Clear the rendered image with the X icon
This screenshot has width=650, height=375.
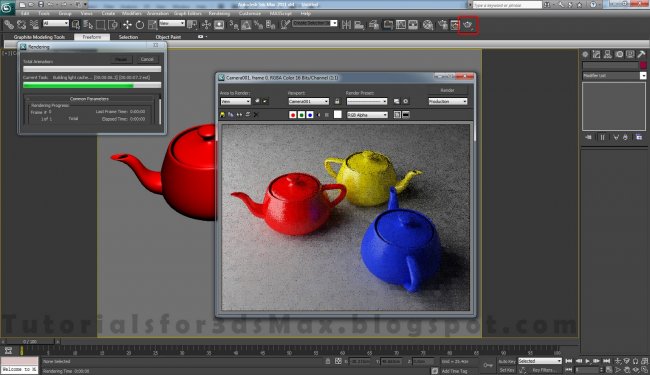(256, 115)
